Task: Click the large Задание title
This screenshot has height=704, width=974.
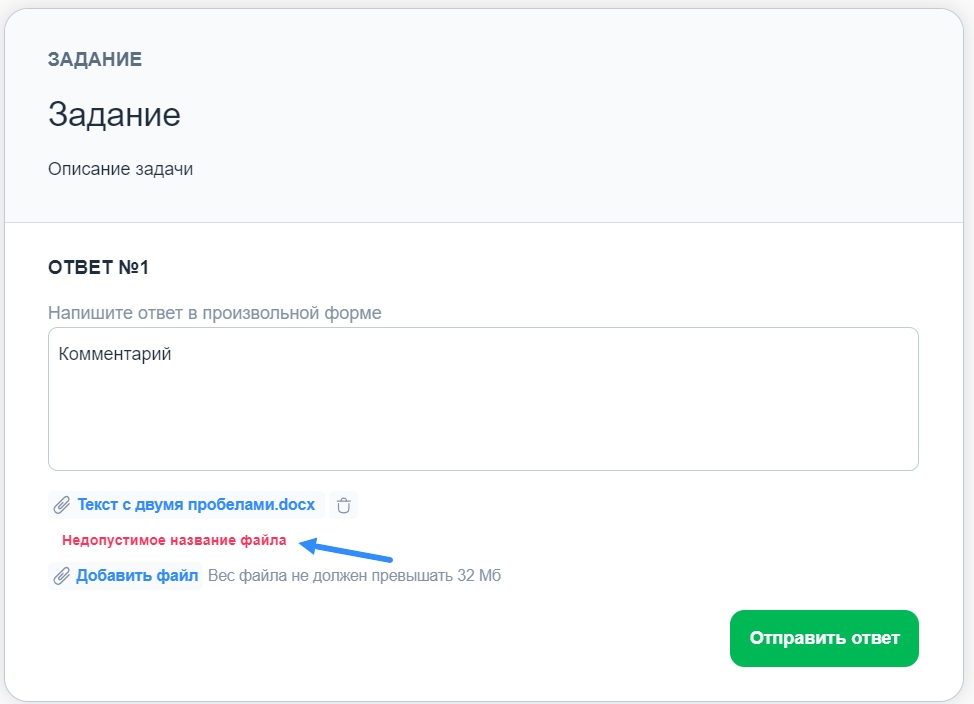Action: (x=114, y=115)
